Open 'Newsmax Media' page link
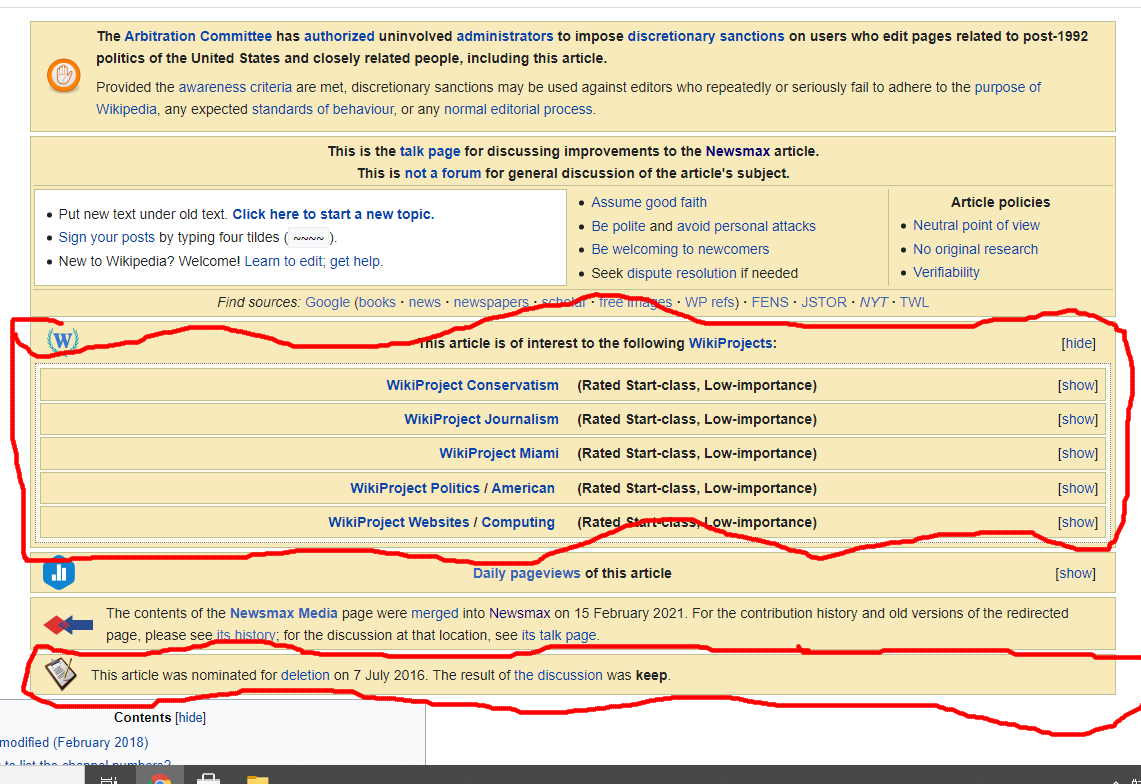1141x784 pixels. pos(284,614)
